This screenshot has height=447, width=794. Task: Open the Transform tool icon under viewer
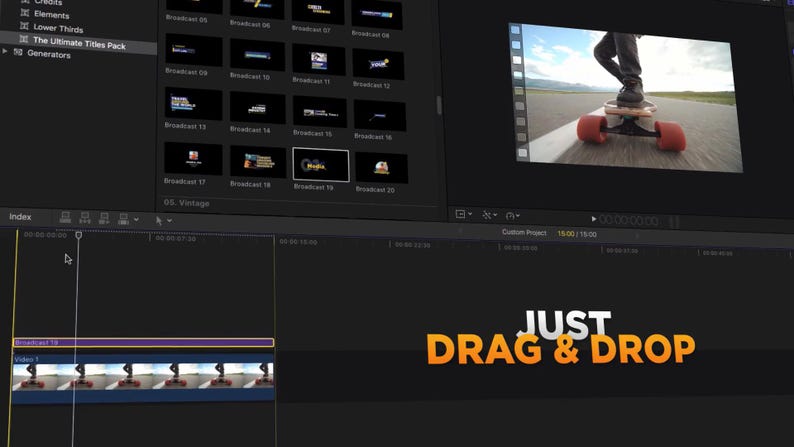(x=487, y=215)
